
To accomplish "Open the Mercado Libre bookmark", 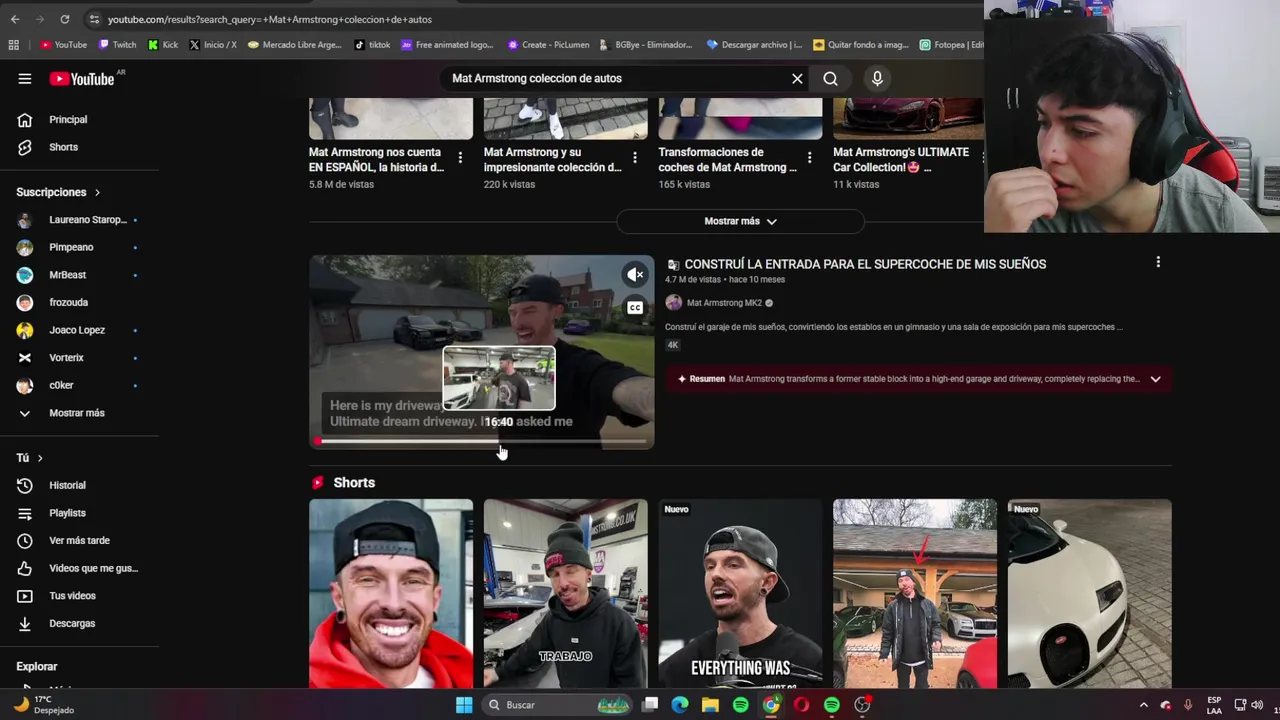I will [295, 45].
